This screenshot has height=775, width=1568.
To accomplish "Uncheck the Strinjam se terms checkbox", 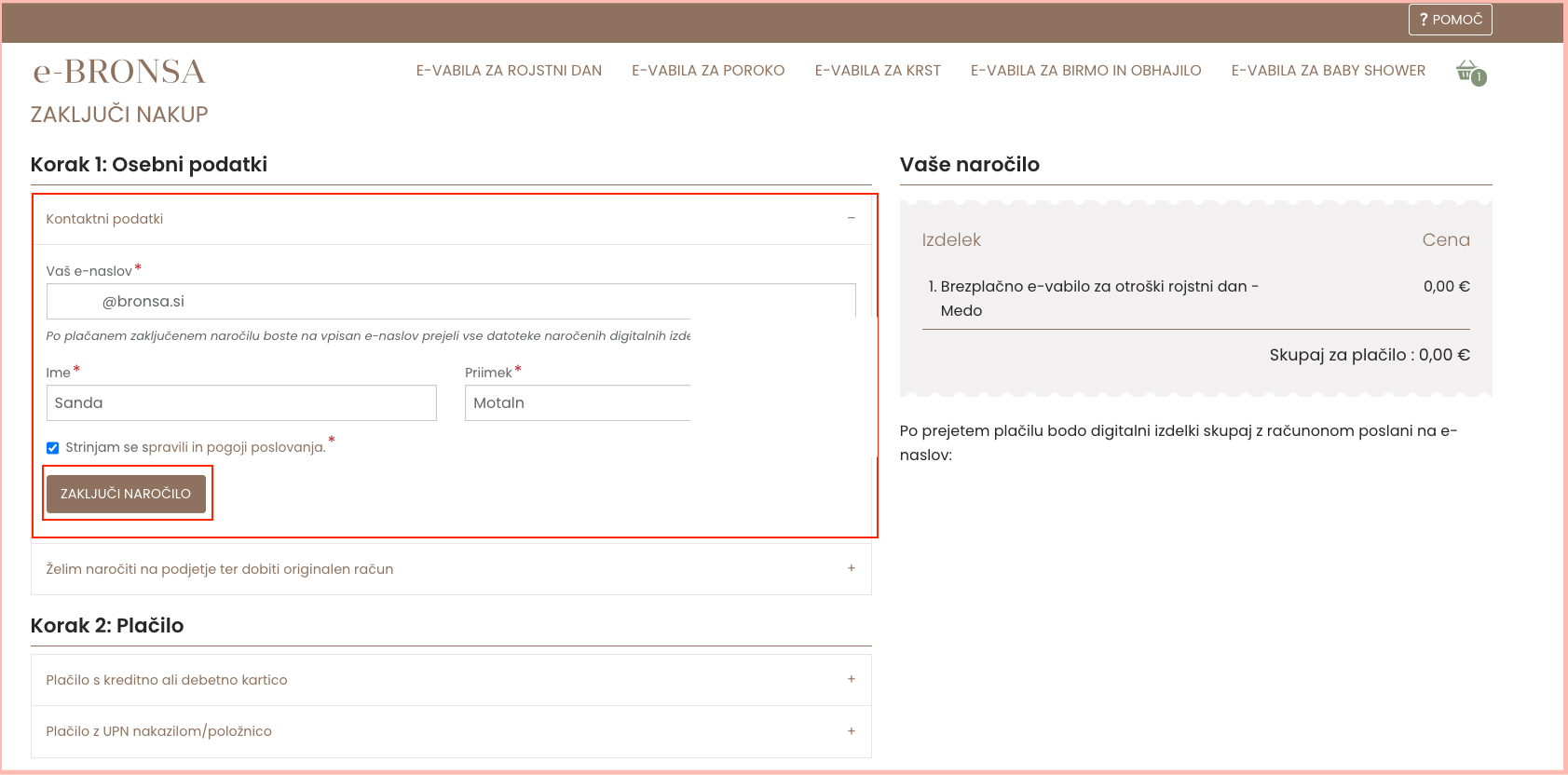I will tap(53, 448).
